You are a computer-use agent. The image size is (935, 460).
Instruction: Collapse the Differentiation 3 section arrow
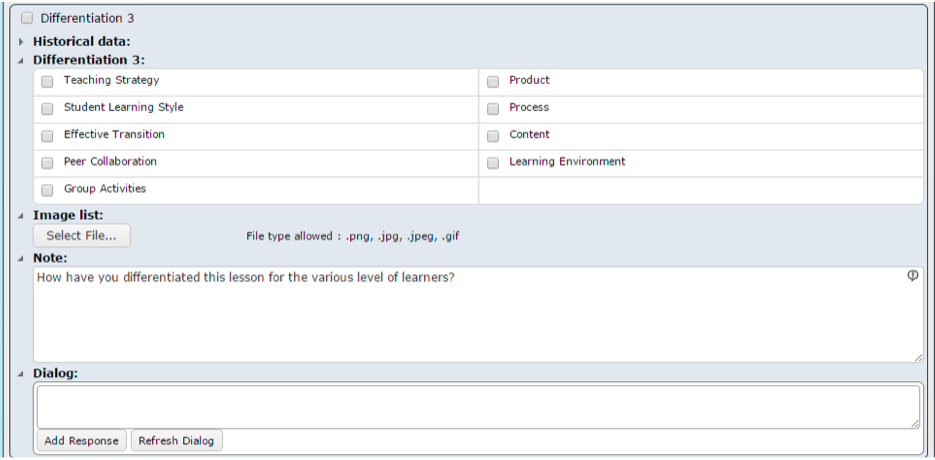pos(21,61)
